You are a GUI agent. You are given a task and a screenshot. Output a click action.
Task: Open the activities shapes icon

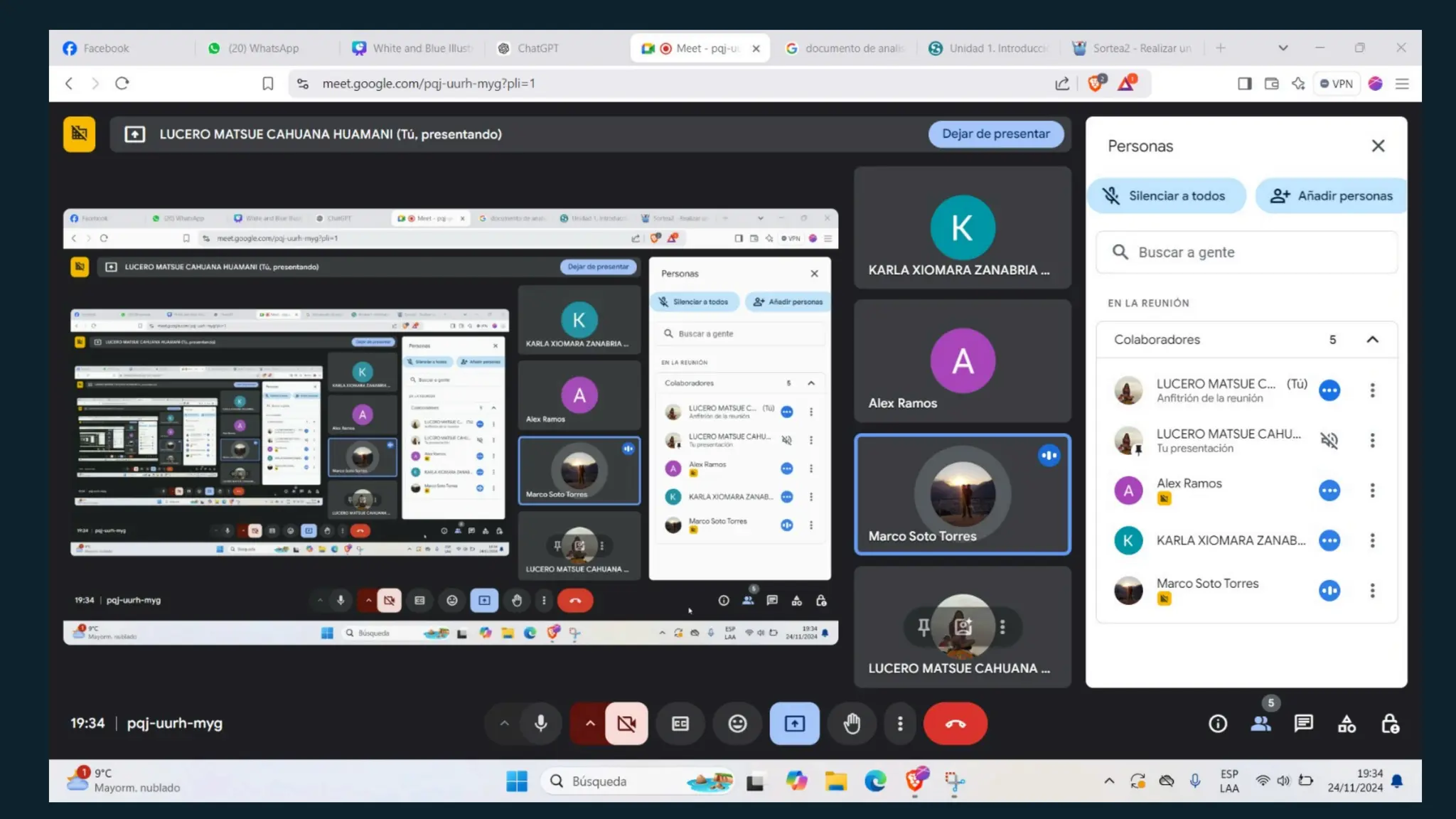click(x=1347, y=724)
